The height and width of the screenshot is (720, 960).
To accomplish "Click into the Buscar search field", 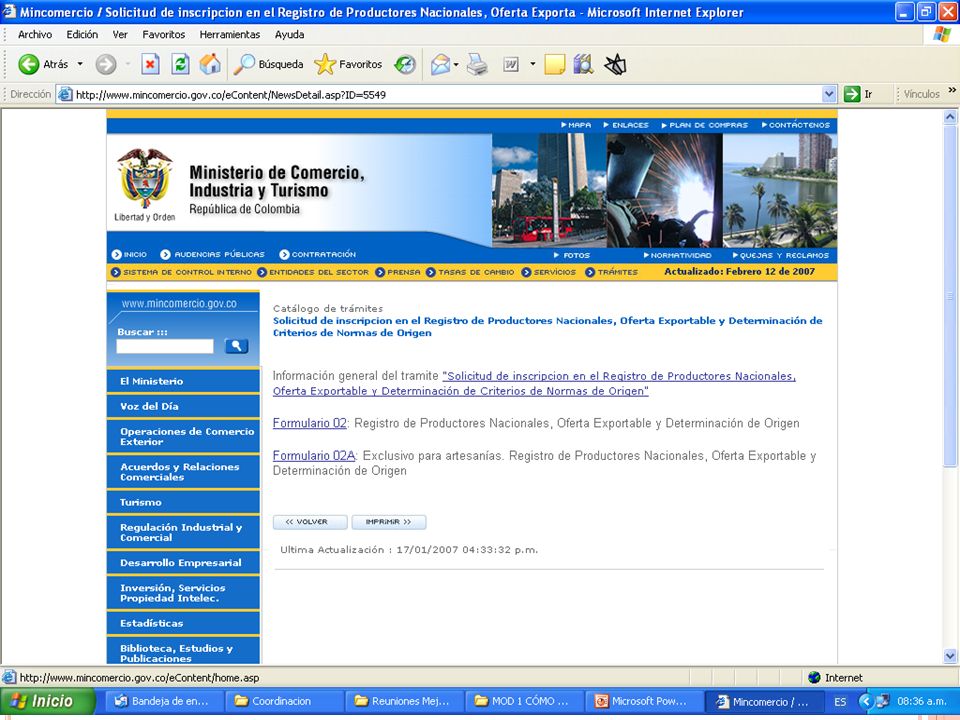I will pyautogui.click(x=165, y=346).
